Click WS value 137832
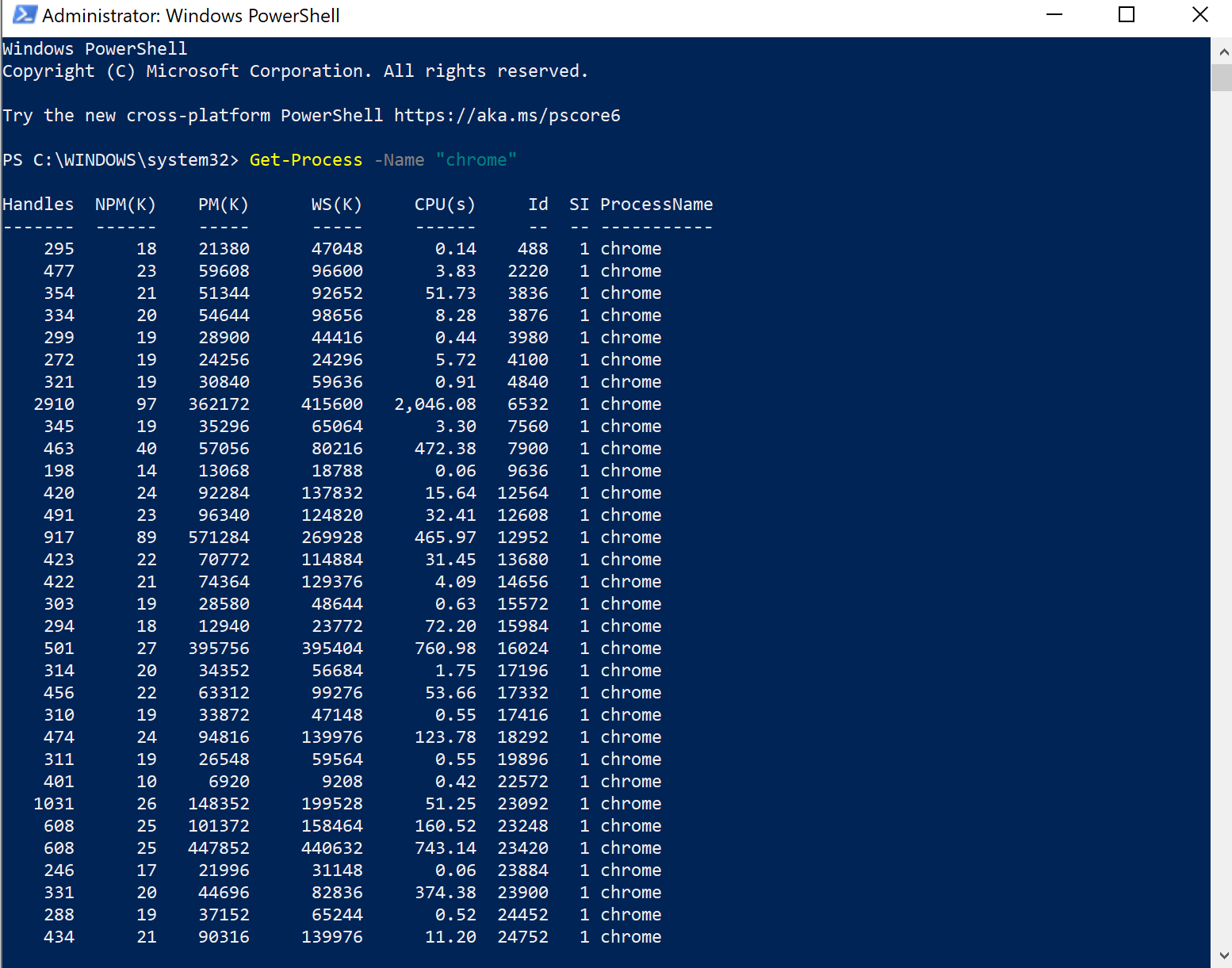This screenshot has width=1232, height=968. (x=332, y=493)
